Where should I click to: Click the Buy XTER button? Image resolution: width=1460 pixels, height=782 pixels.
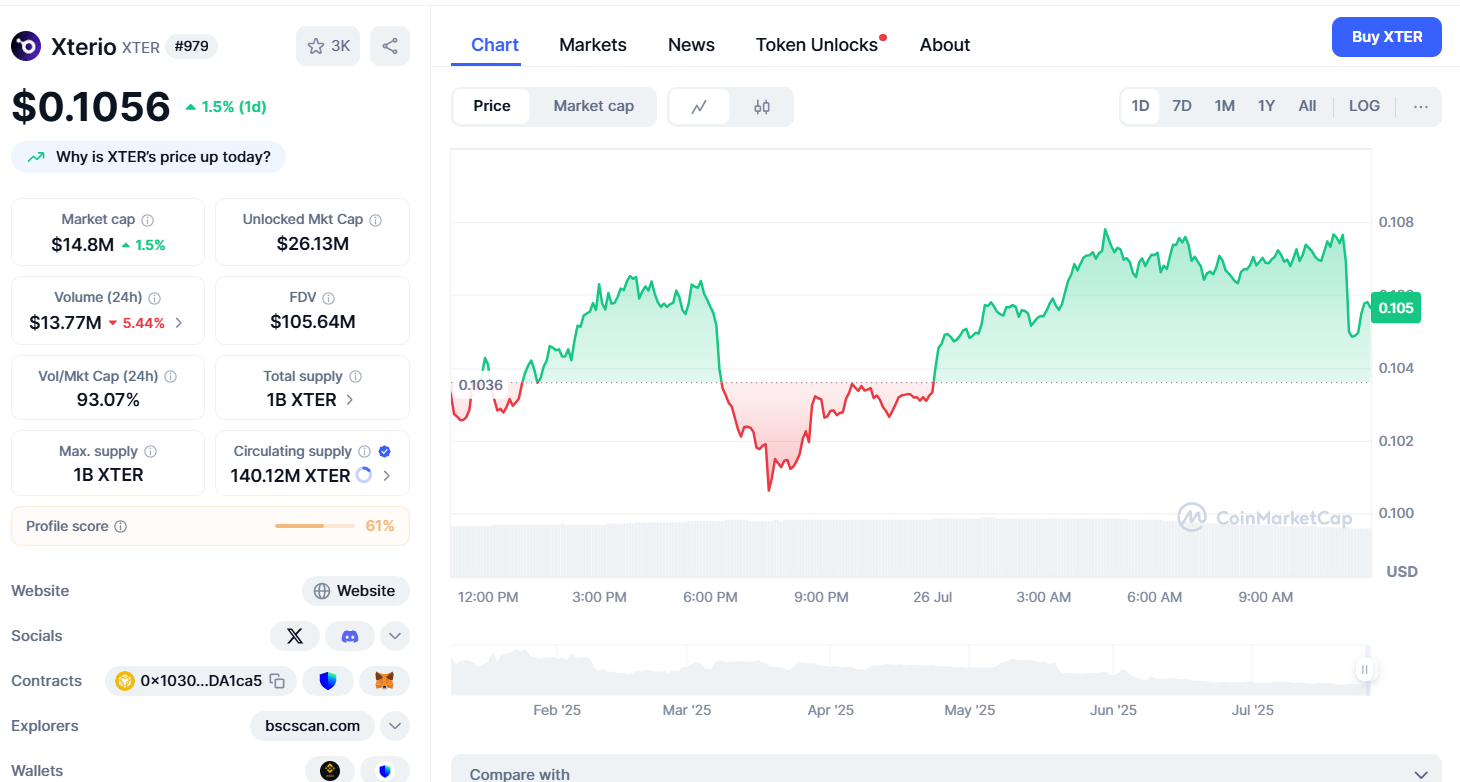1387,37
